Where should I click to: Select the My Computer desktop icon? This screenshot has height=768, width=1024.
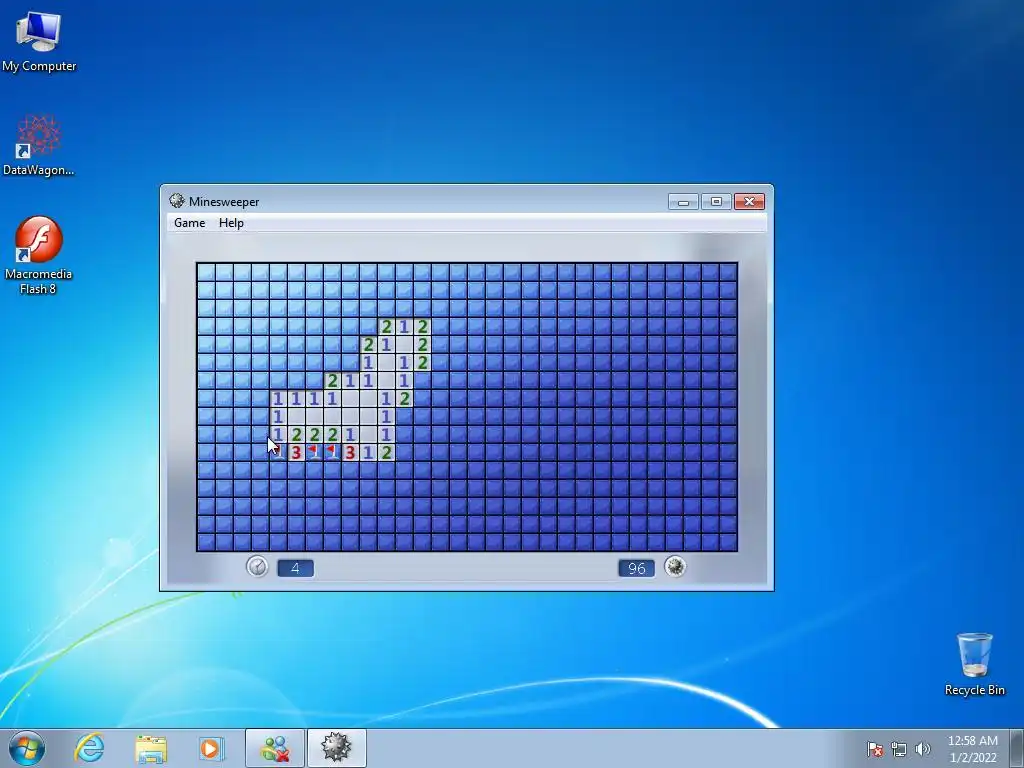[39, 42]
